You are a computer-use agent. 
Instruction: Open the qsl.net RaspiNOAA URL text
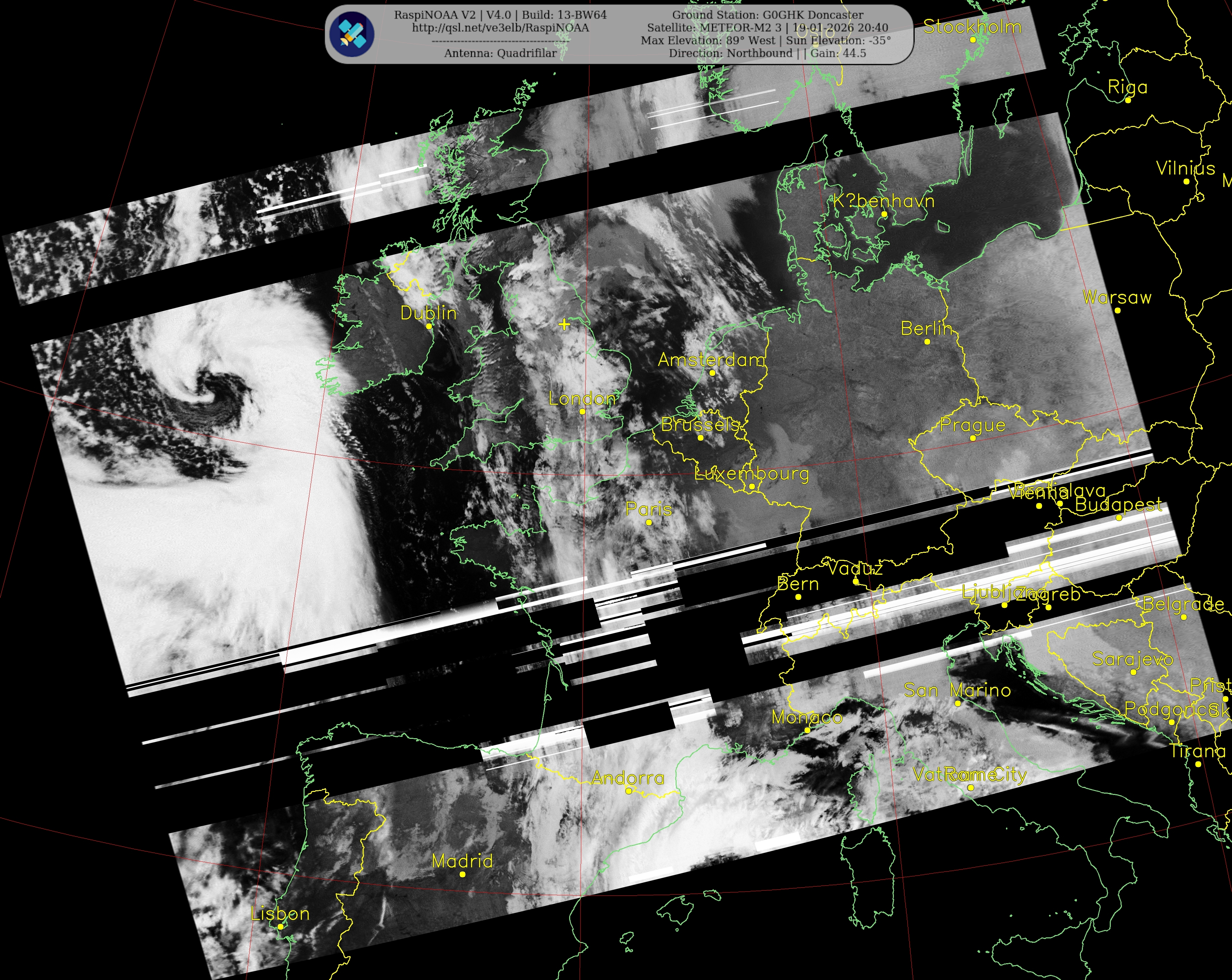click(x=500, y=28)
